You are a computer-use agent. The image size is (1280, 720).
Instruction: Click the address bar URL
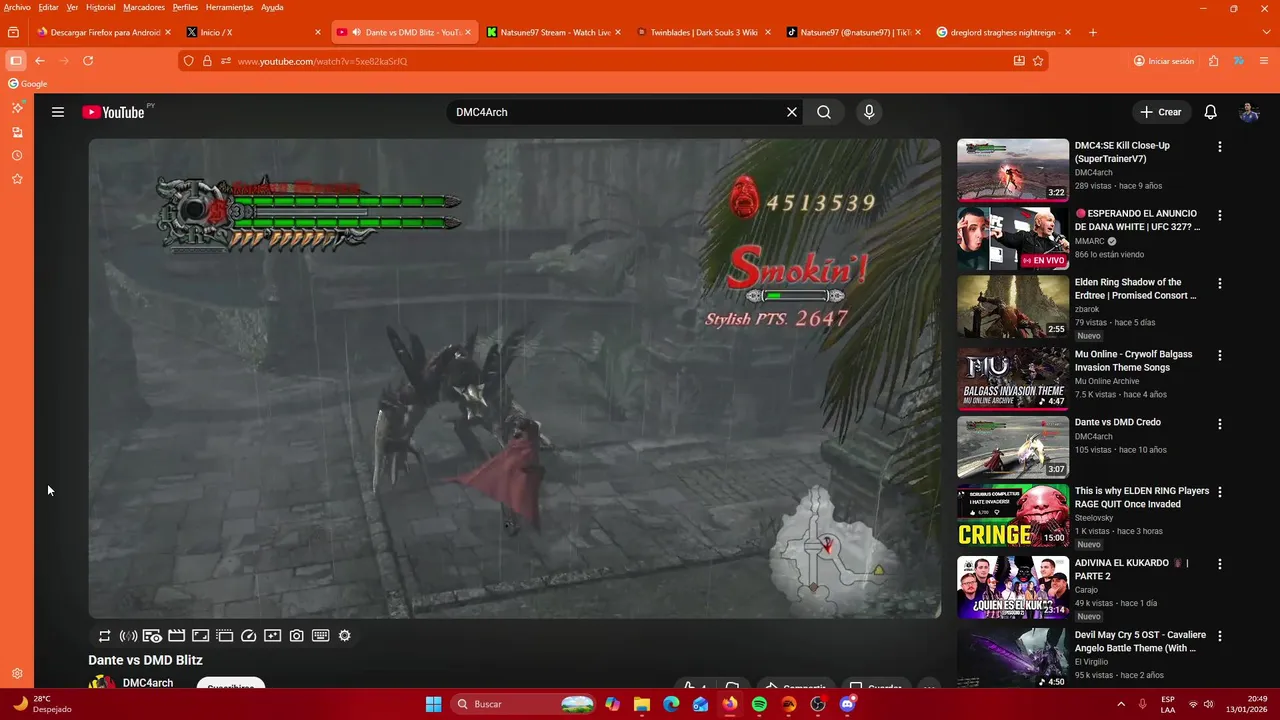coord(321,61)
